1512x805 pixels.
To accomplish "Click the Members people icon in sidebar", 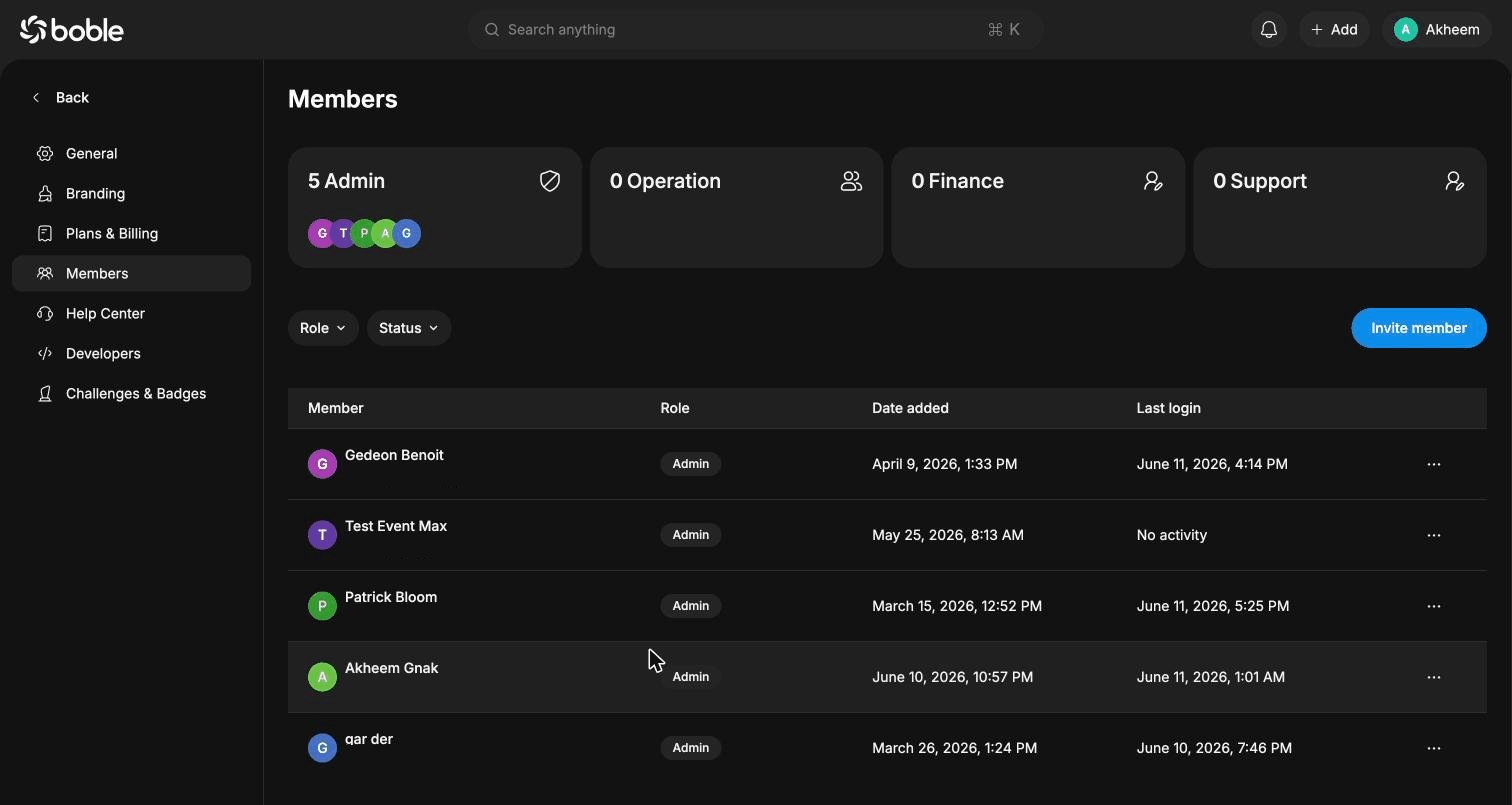I will click(45, 273).
